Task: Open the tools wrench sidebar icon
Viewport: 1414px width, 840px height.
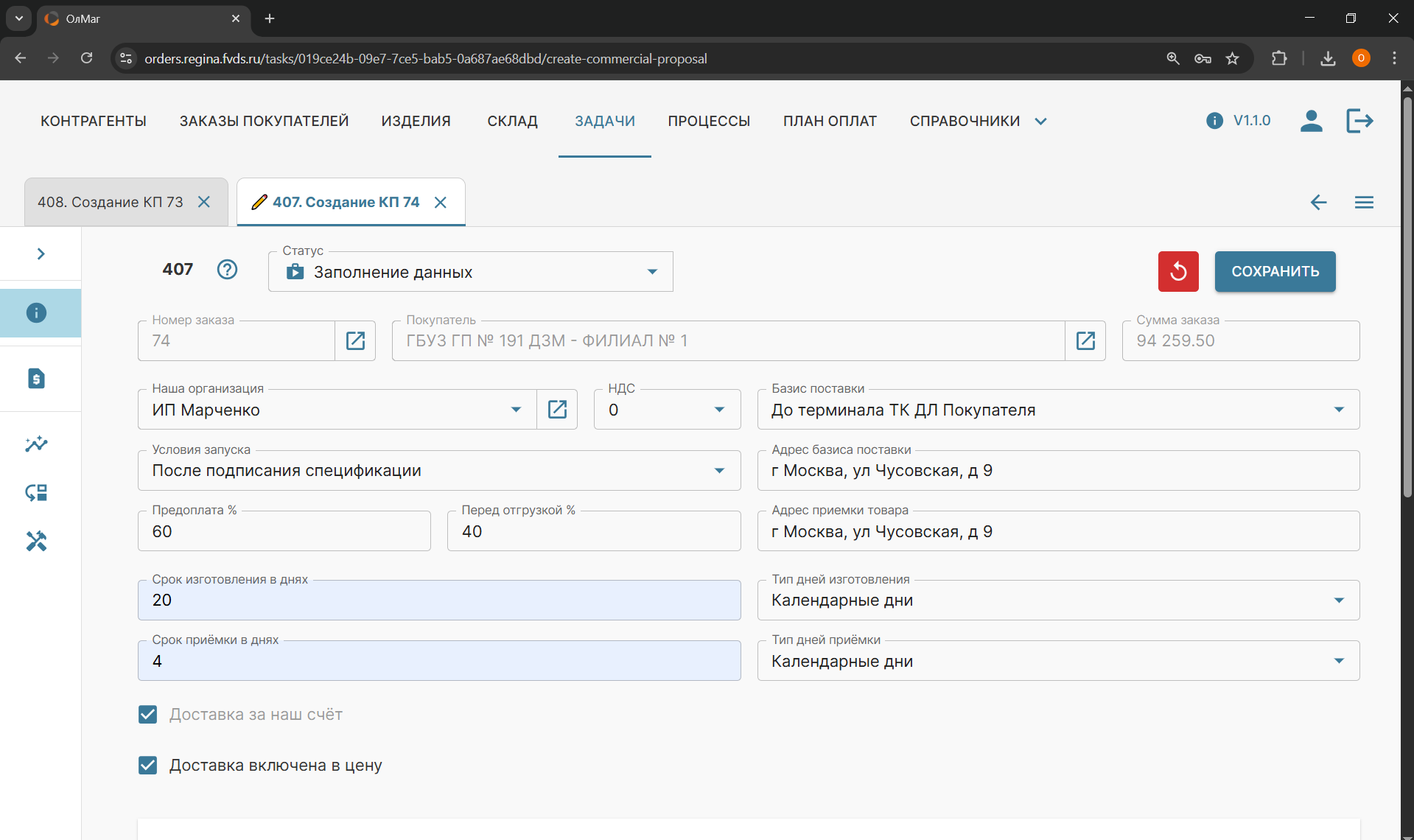Action: point(36,542)
